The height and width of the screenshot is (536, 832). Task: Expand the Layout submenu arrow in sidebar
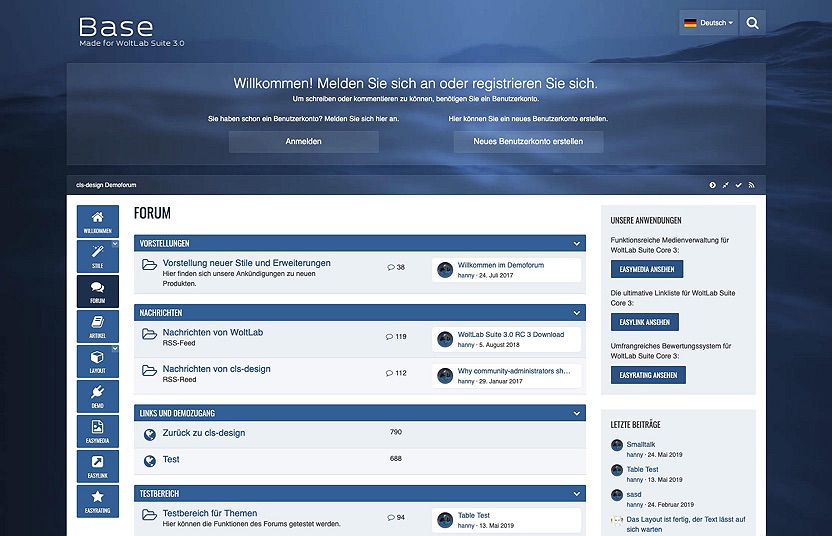click(x=114, y=348)
